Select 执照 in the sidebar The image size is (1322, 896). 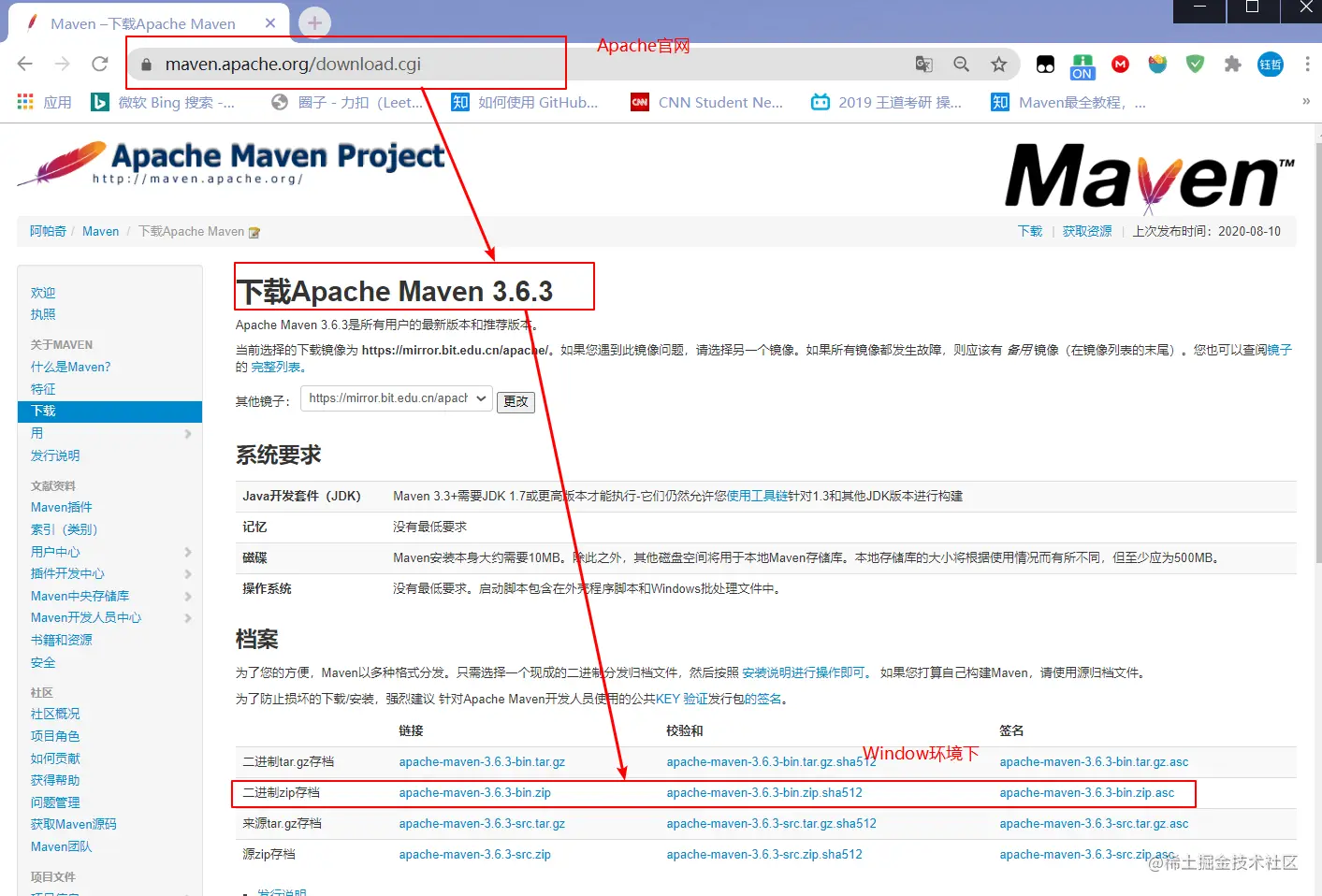(x=43, y=314)
